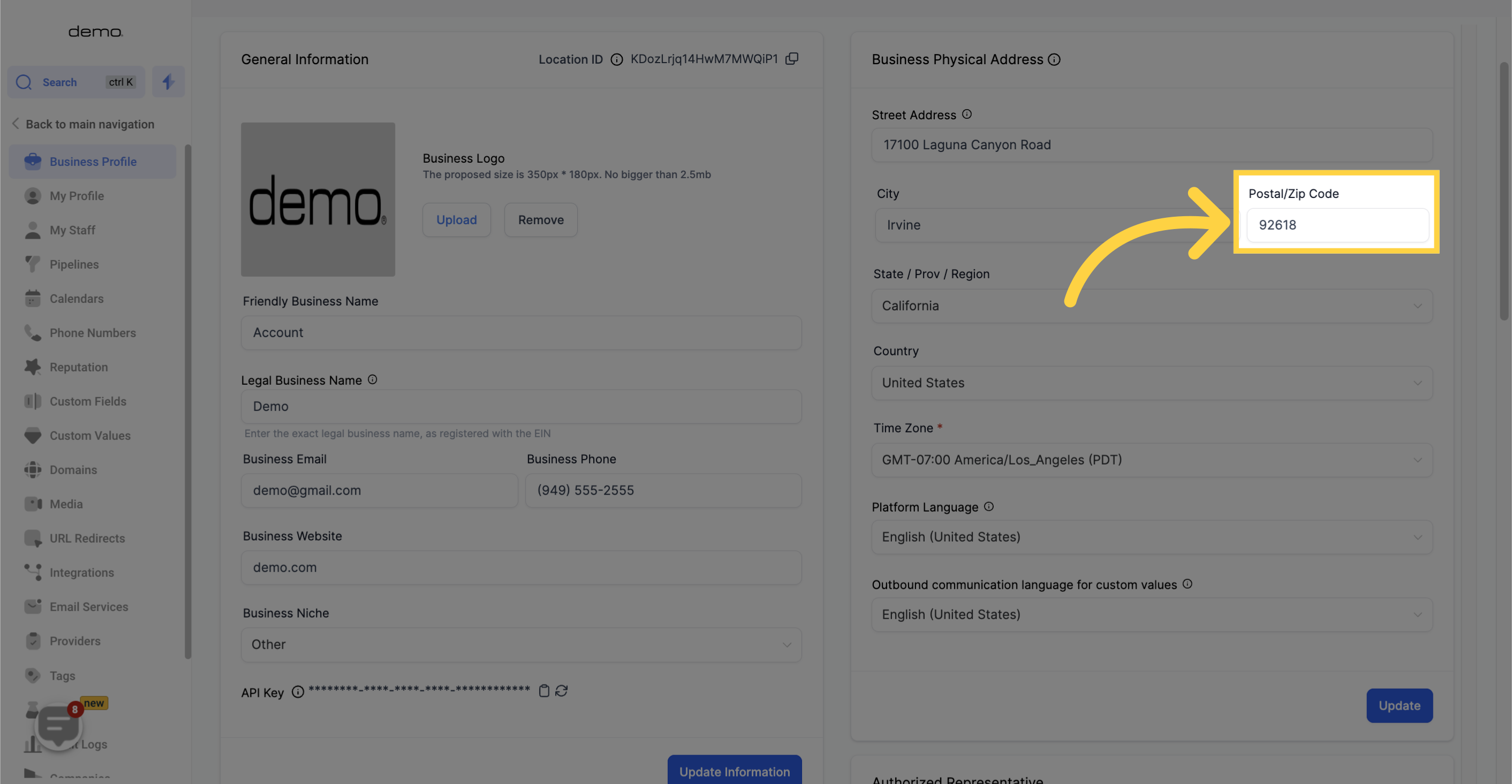Click the Business Email field
The width and height of the screenshot is (1512, 784).
[379, 491]
